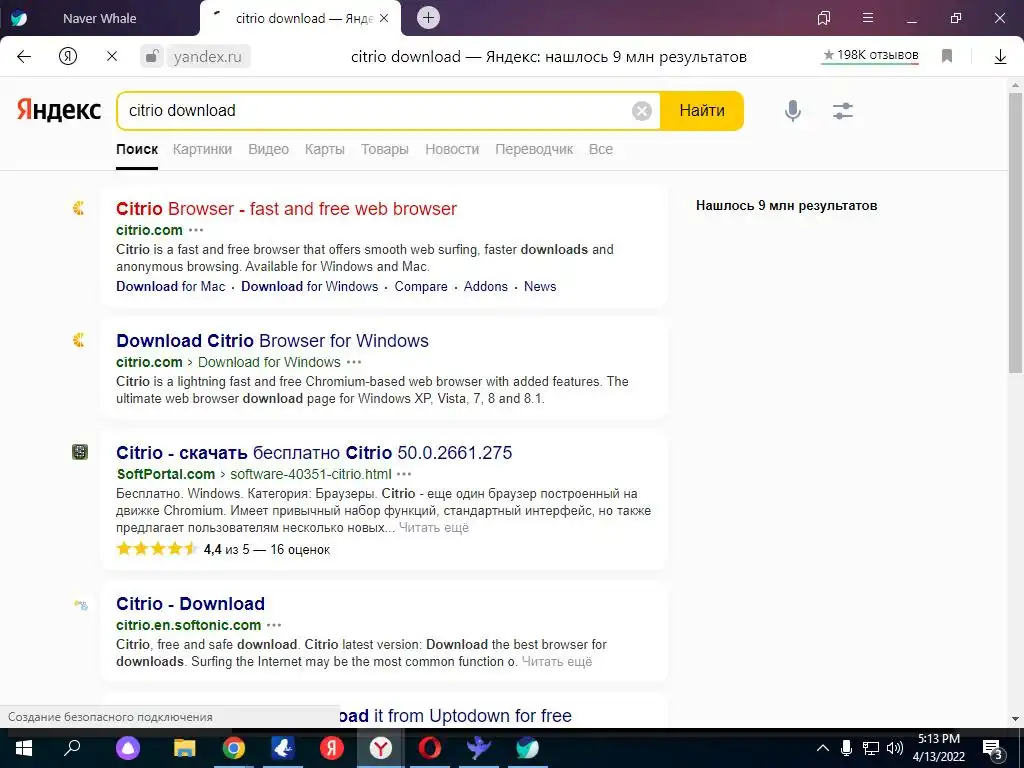Viewport: 1024px width, 768px height.
Task: Bookmark this page with the bookmark icon
Action: pyautogui.click(x=946, y=56)
